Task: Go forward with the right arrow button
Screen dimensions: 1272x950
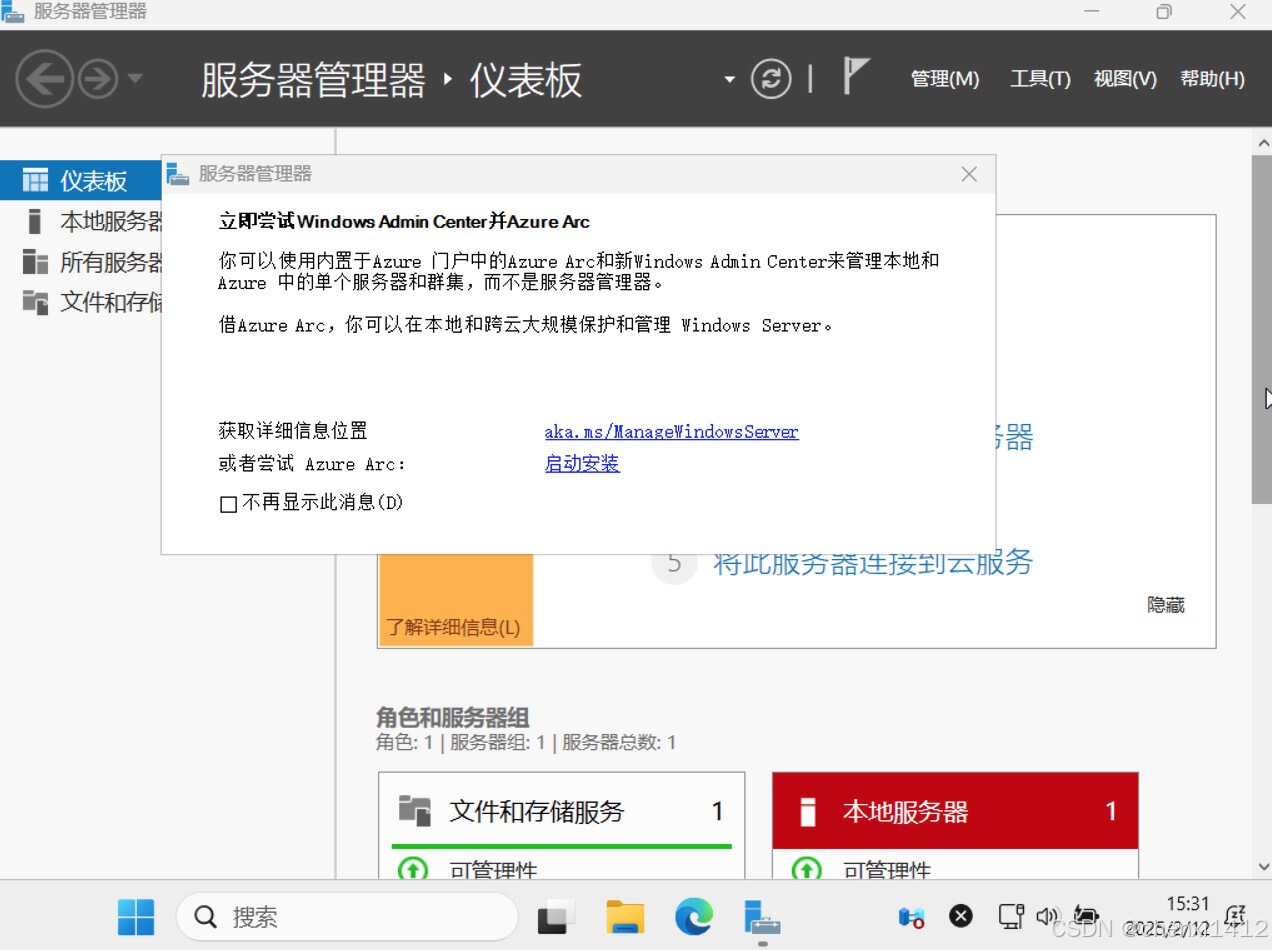Action: click(98, 79)
